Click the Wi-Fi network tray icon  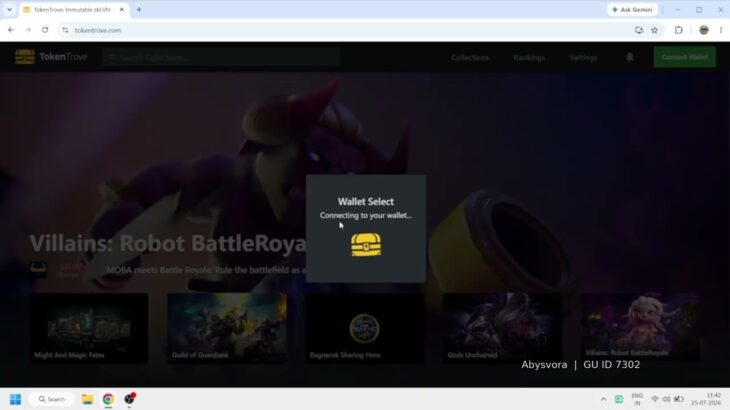pos(655,399)
